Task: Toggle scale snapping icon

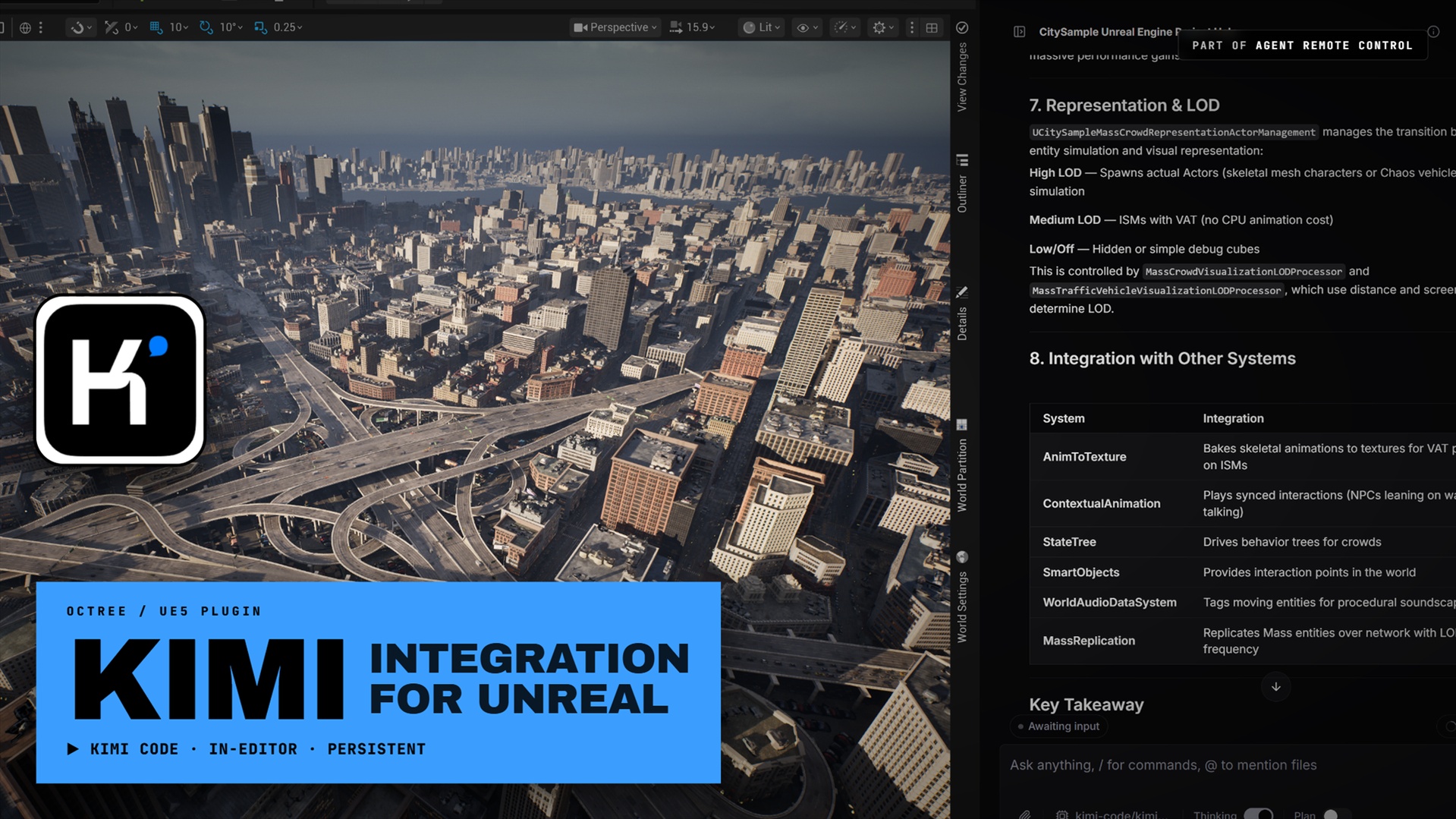Action: pyautogui.click(x=260, y=27)
